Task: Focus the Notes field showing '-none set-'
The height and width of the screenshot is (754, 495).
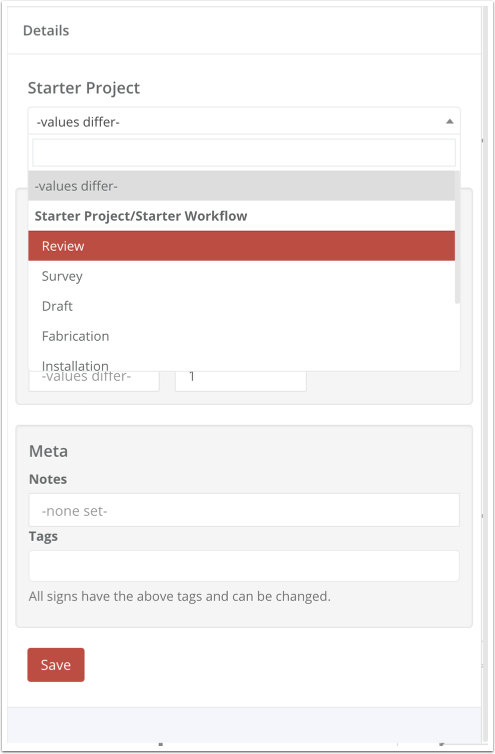Action: 244,510
